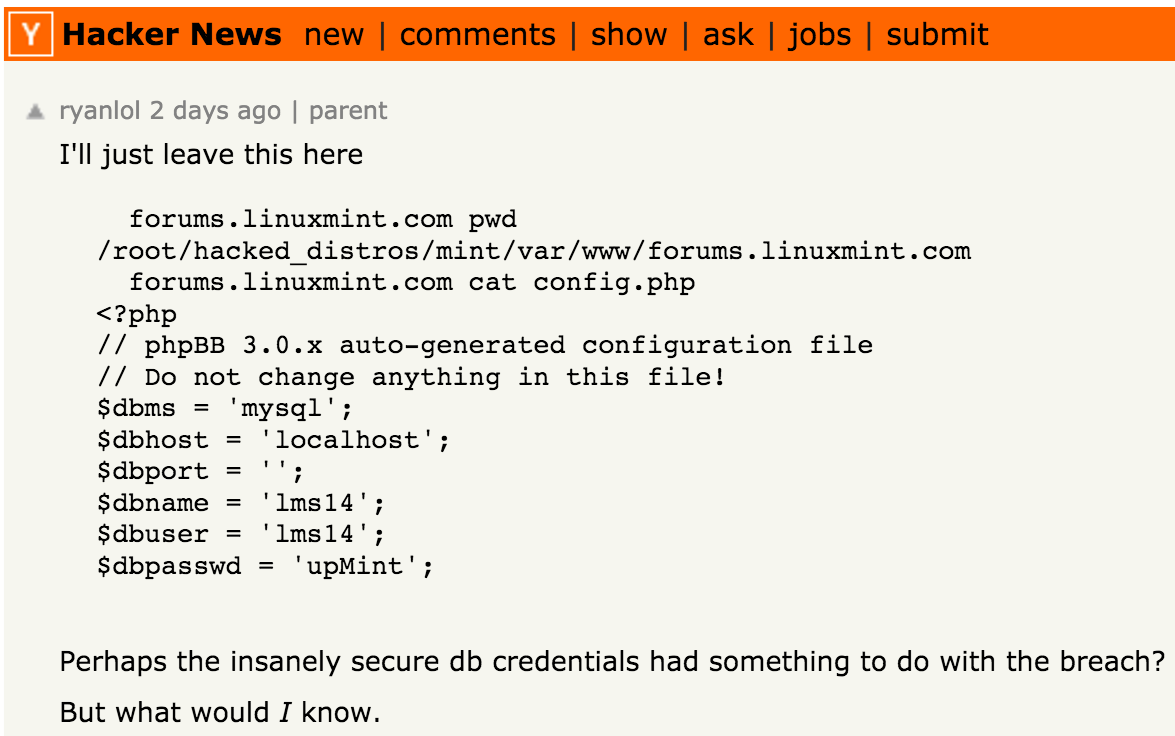Click the $dbpasswd = 'upMint' line
Screen dimensions: 1175x736
click(265, 565)
